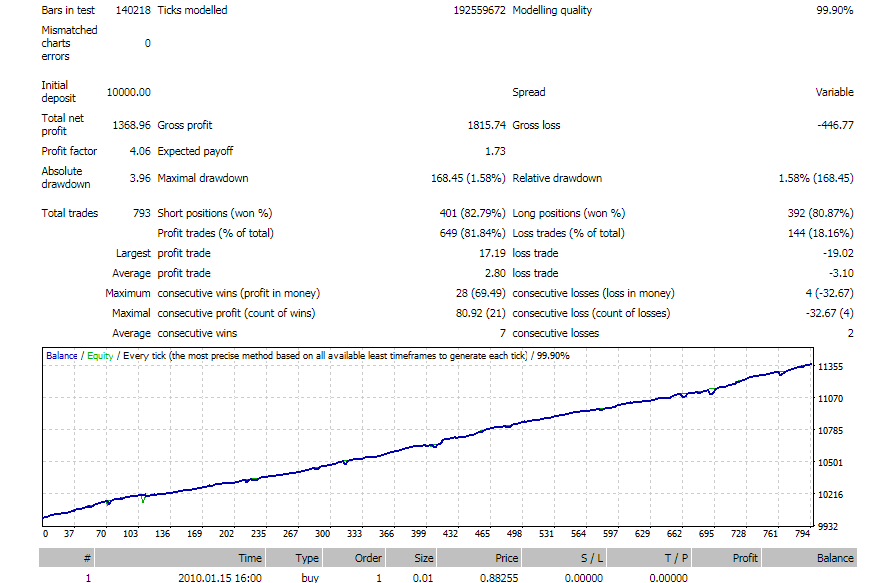
Task: Select the price cell 0.88255
Action: (499, 578)
